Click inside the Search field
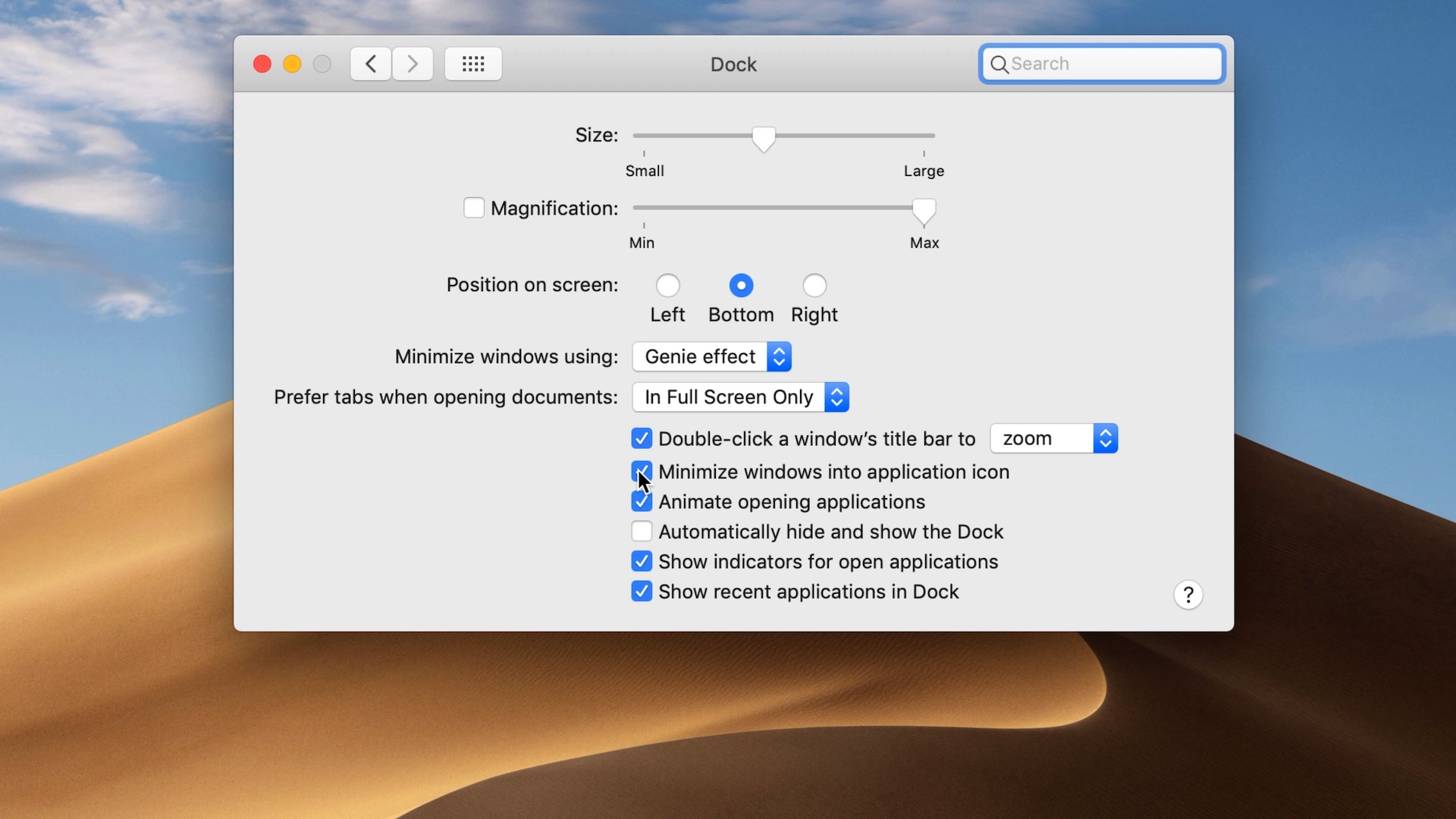The image size is (1456, 819). [x=1100, y=64]
